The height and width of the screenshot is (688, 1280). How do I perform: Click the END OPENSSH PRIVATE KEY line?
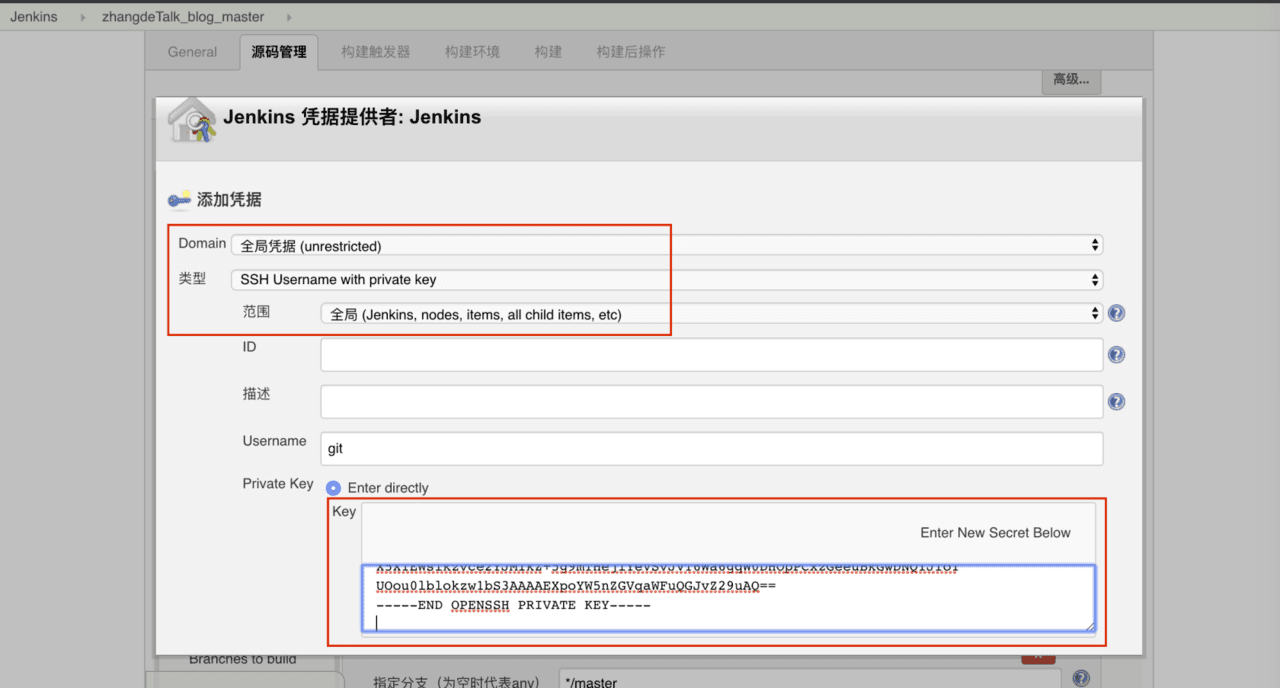coord(514,606)
